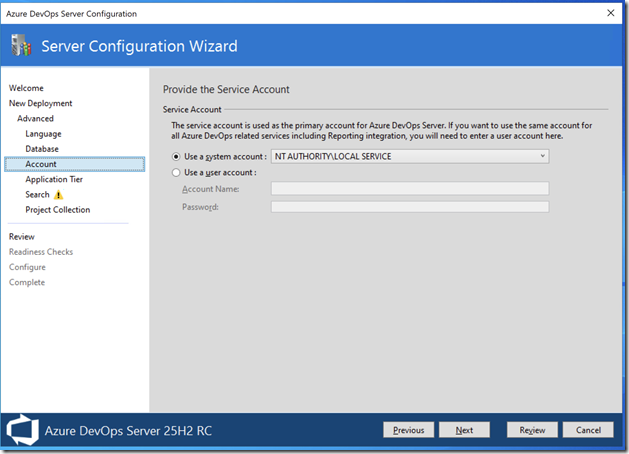Screen dimensions: 629x454
Task: Cancel the configuration wizard
Action: (588, 430)
